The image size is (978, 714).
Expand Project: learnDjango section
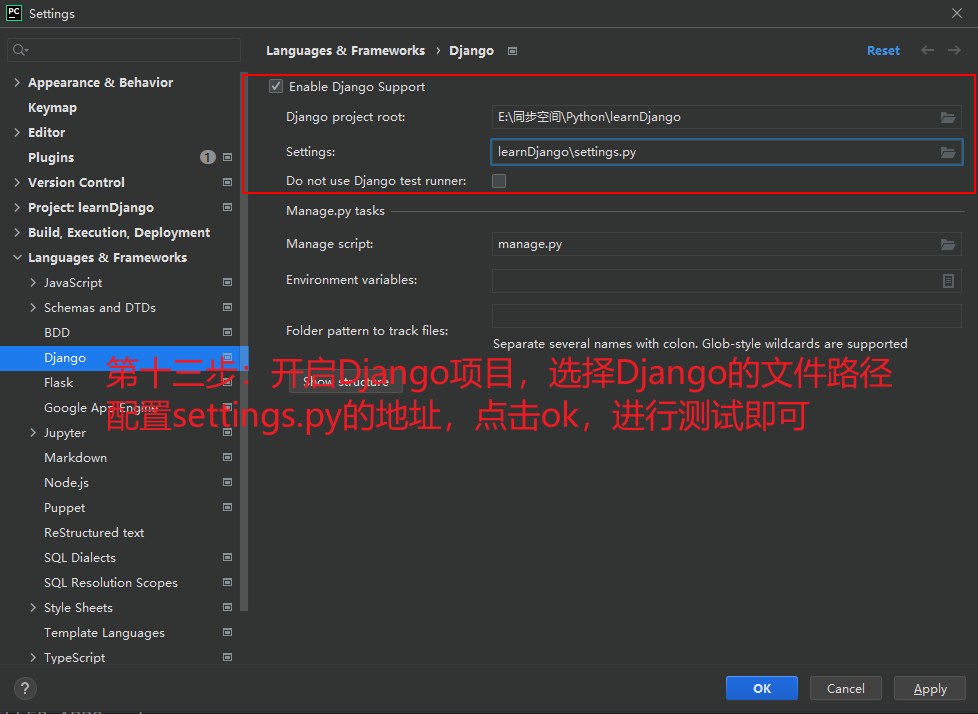coord(17,207)
